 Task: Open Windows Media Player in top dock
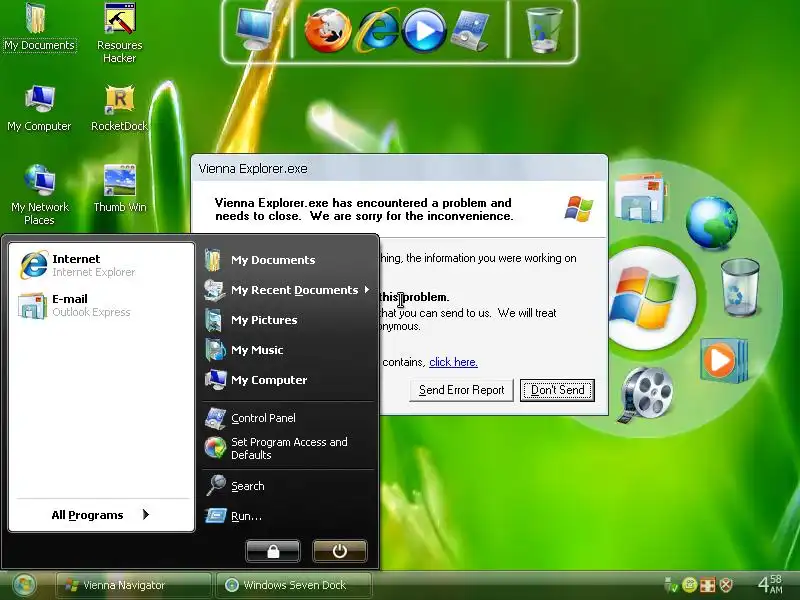[x=424, y=31]
